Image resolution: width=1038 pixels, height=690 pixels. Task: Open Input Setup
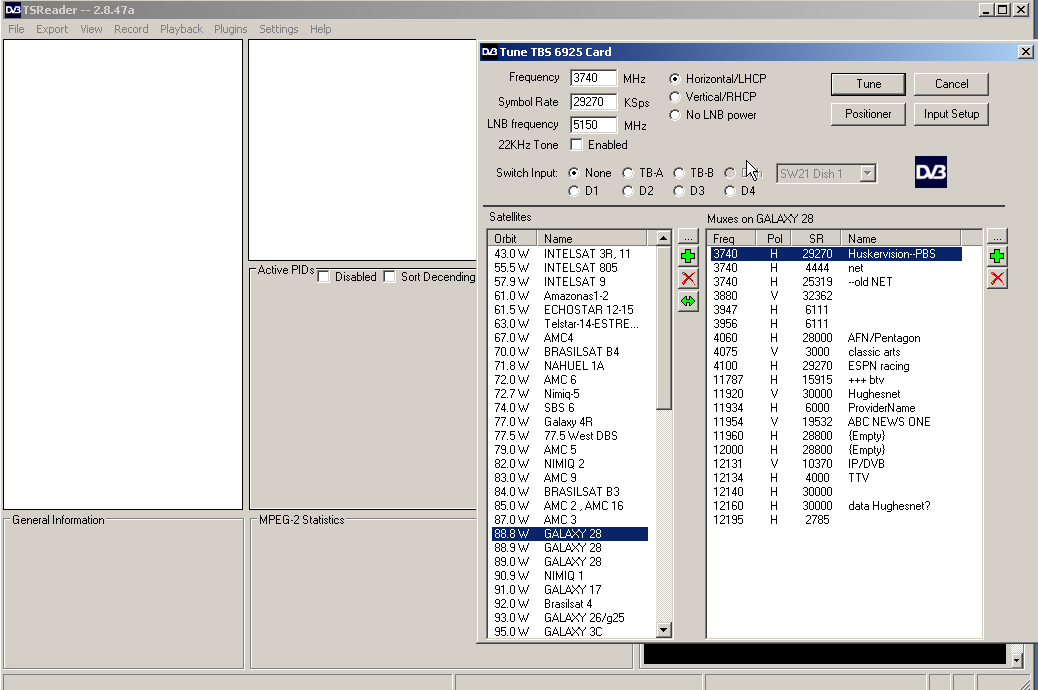click(951, 114)
